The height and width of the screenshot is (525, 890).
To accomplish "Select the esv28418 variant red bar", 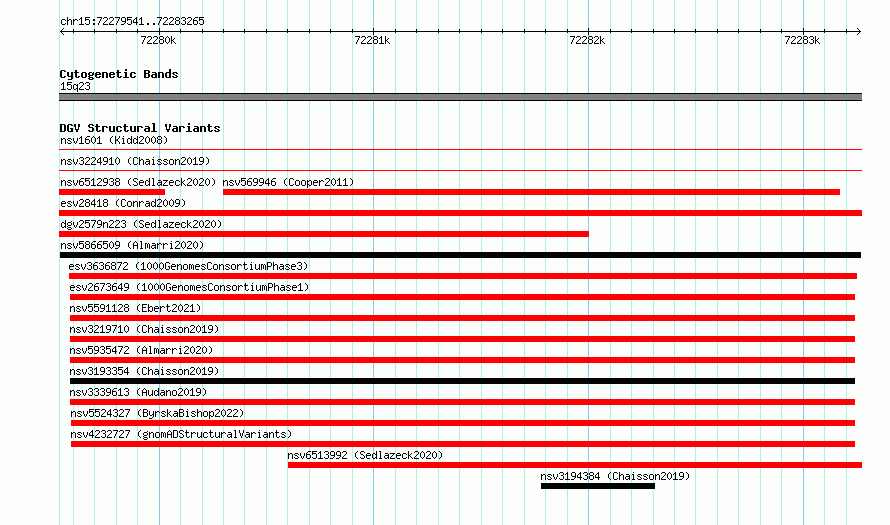I will tap(460, 213).
